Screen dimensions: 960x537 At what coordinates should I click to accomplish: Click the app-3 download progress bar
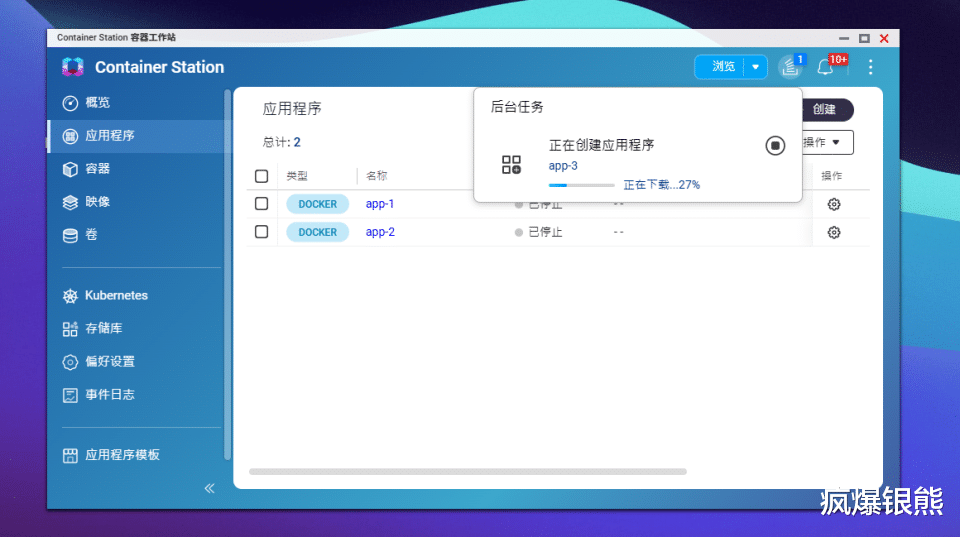tap(582, 185)
